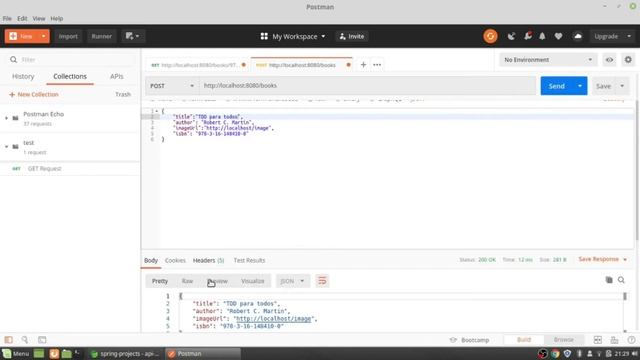
Task: Select the Raw response view
Action: click(187, 281)
